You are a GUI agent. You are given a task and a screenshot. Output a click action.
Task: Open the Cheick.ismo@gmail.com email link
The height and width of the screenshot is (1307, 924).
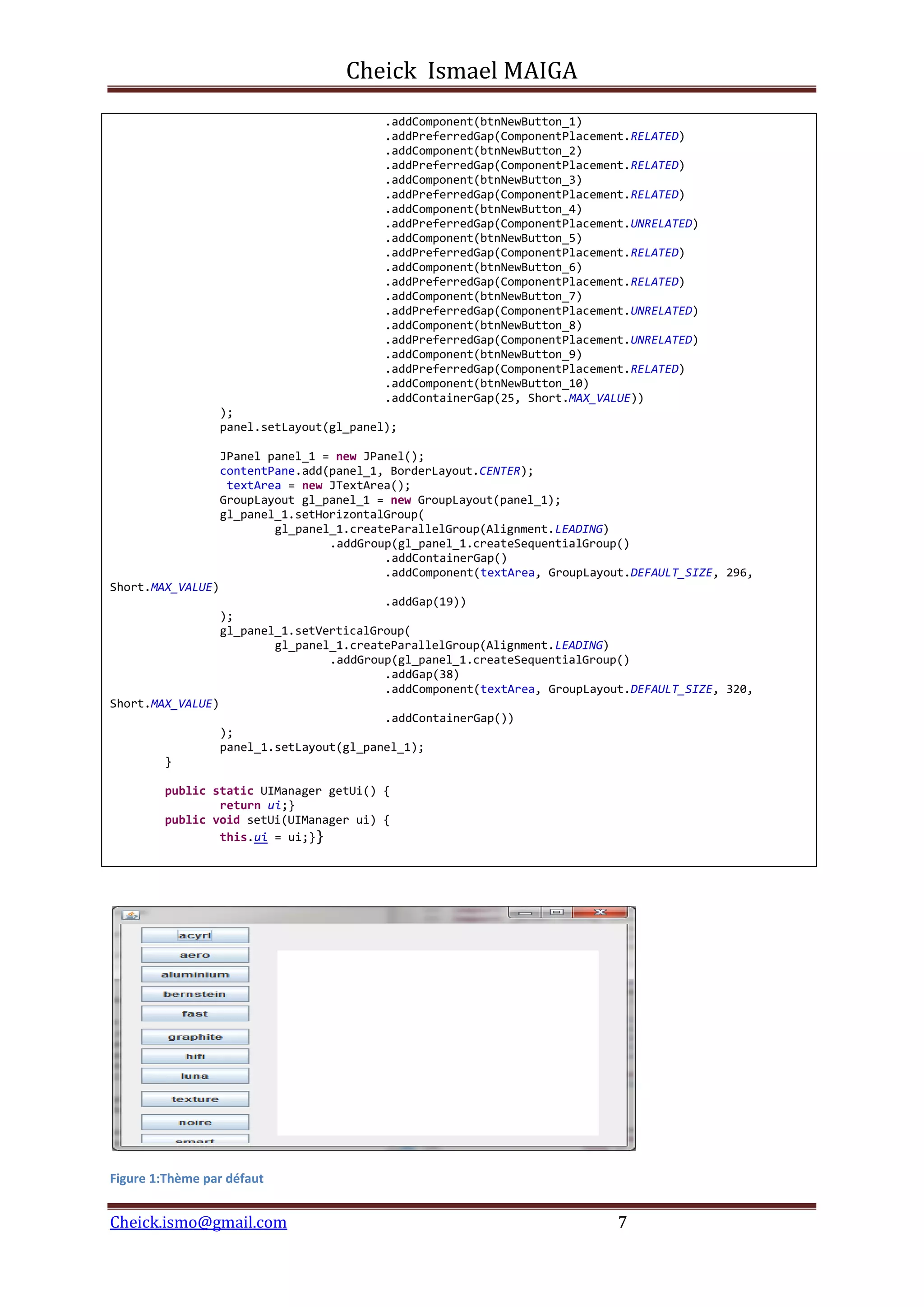(198, 1222)
